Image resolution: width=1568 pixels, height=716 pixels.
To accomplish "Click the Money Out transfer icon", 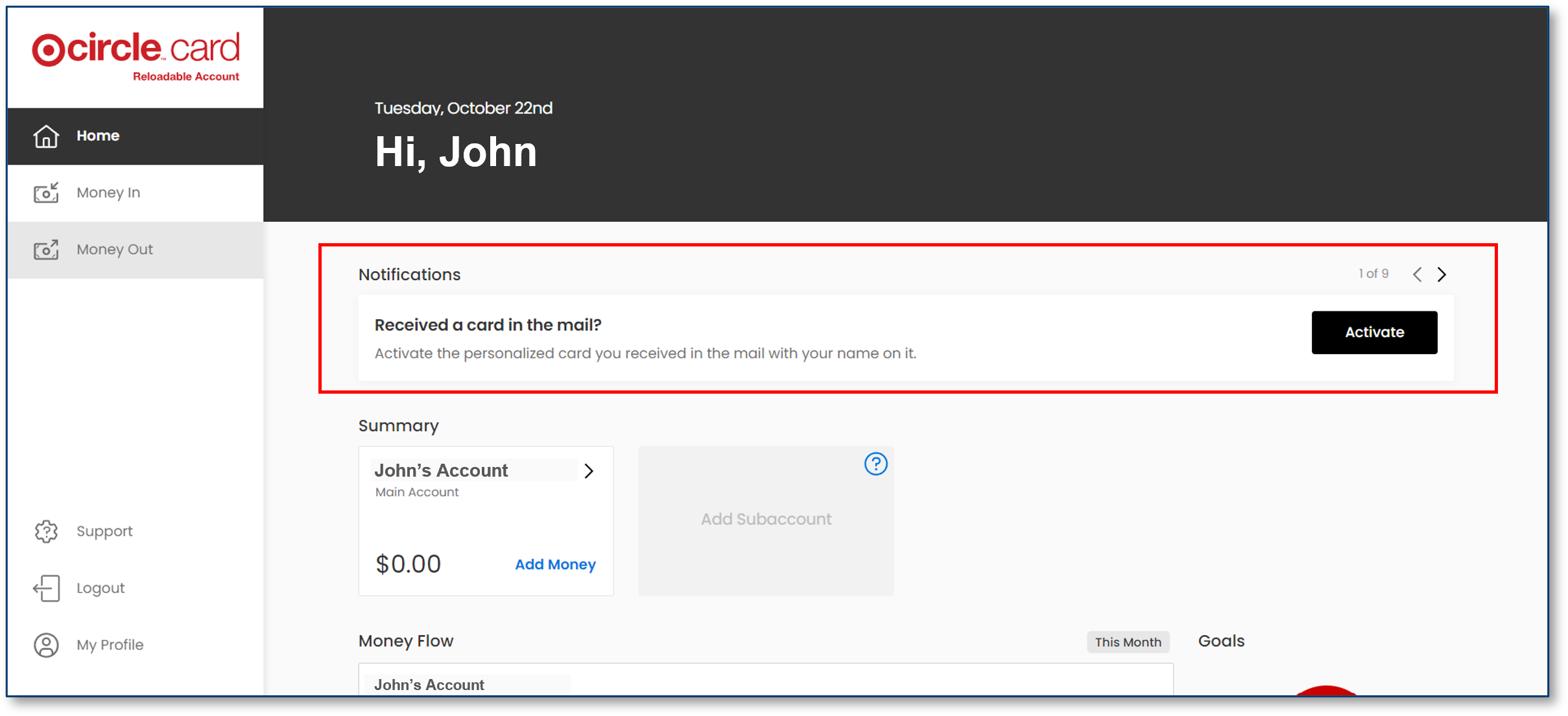I will tap(46, 250).
